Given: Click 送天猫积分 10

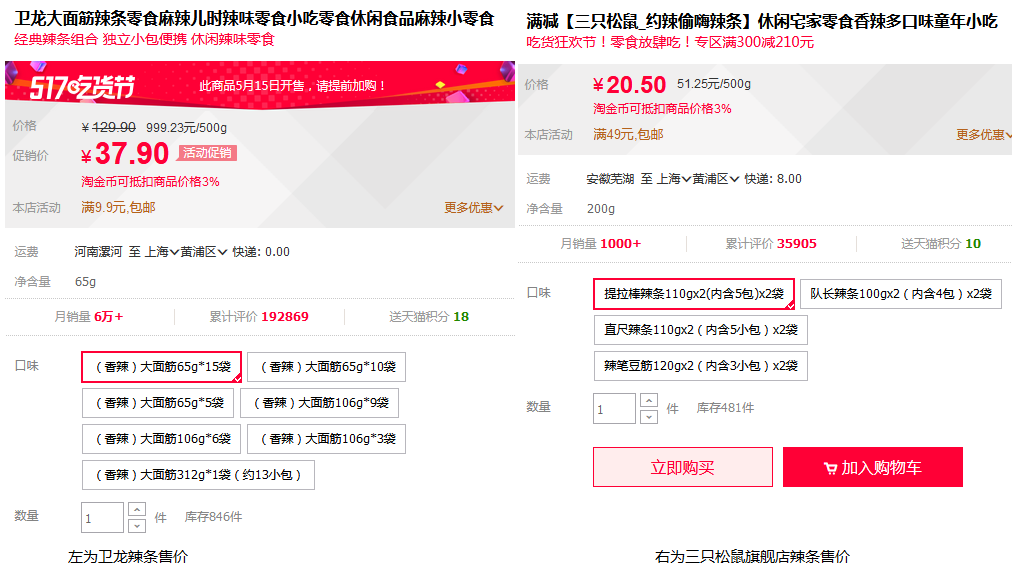Looking at the screenshot, I should tap(941, 244).
